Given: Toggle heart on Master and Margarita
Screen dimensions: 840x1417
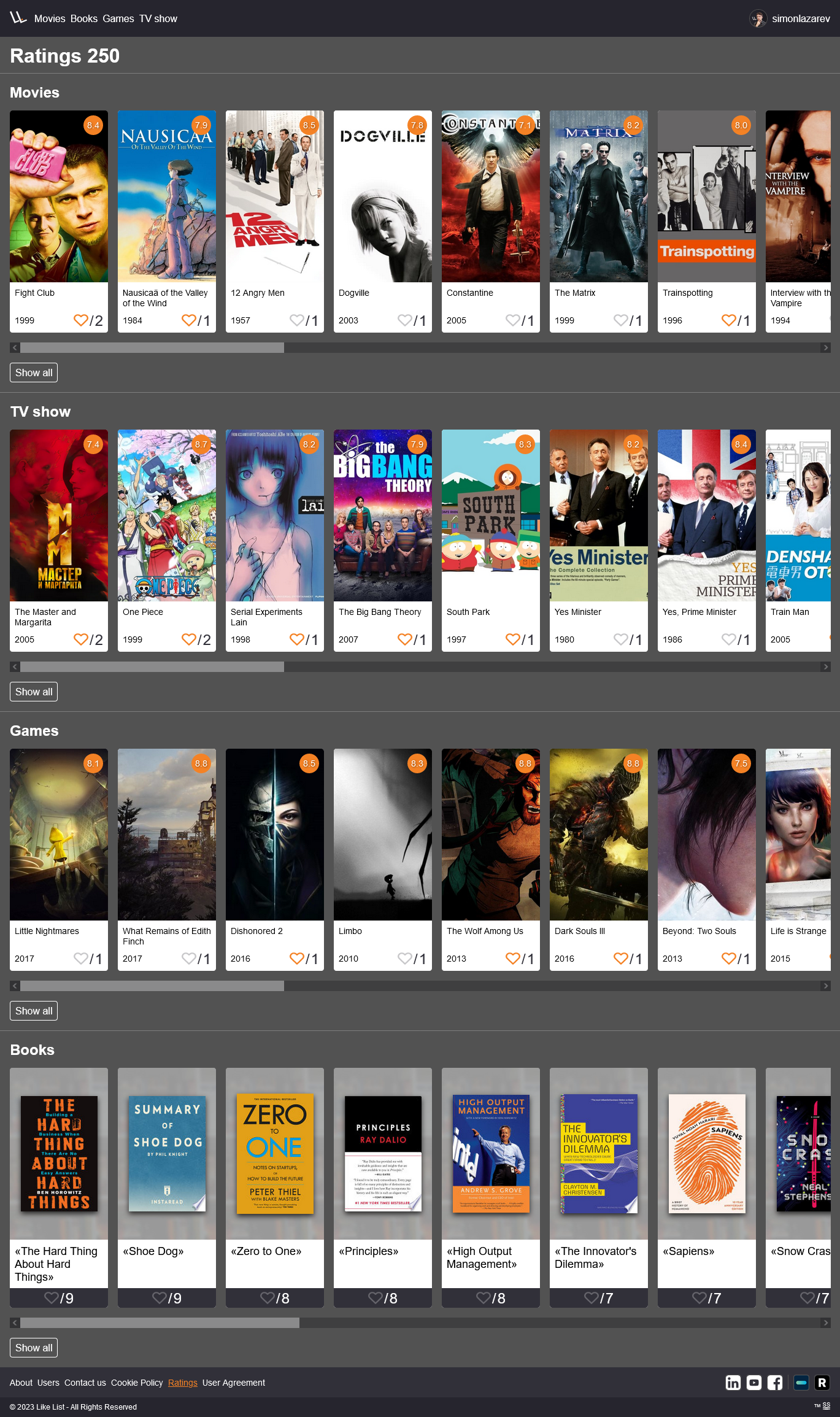Looking at the screenshot, I should click(80, 639).
